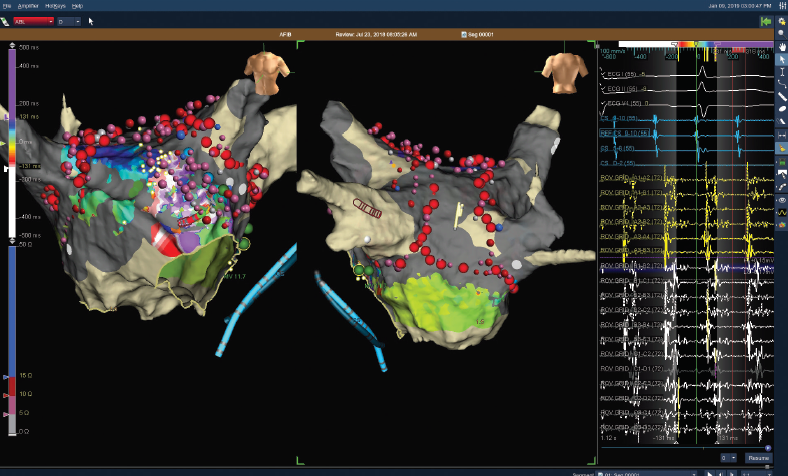
Task: Click the Review Jul 23, 2018 timestamp
Action: pyautogui.click(x=376, y=35)
